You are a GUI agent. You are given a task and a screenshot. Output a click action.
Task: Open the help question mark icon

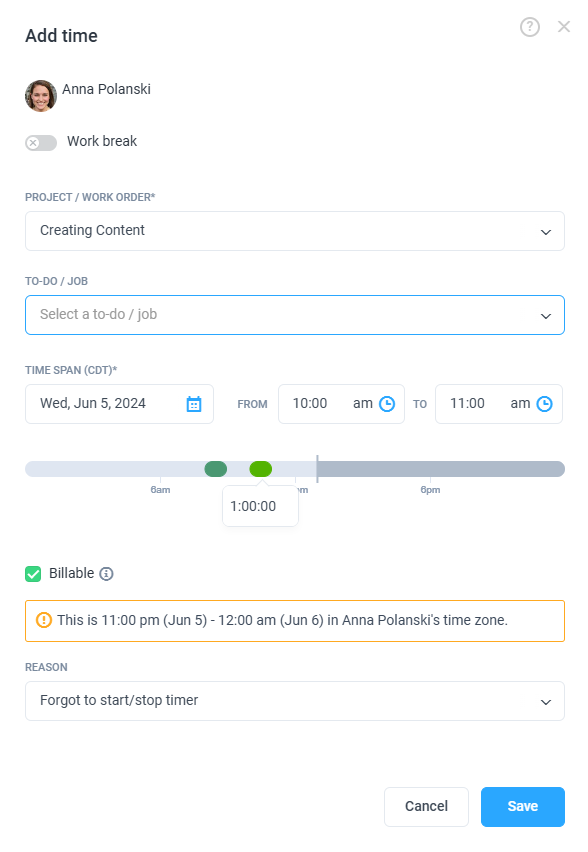[x=529, y=27]
